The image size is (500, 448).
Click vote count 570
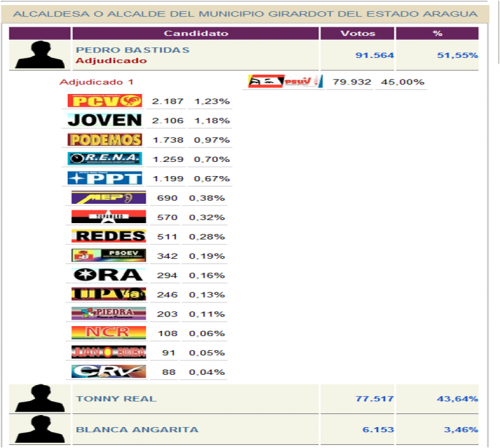click(167, 217)
